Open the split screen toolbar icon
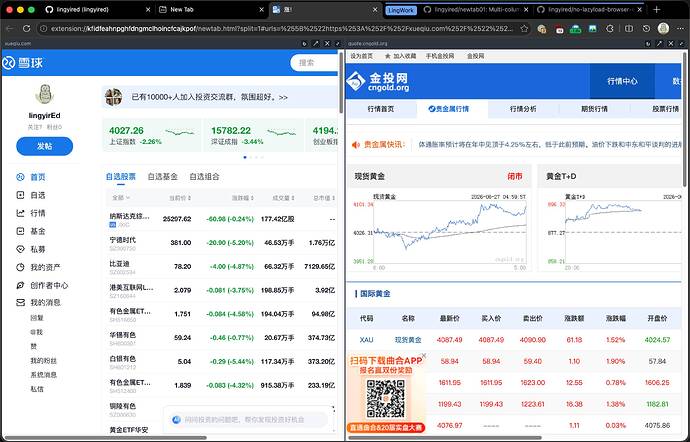Screen dimensions: 690x442 point(629,29)
